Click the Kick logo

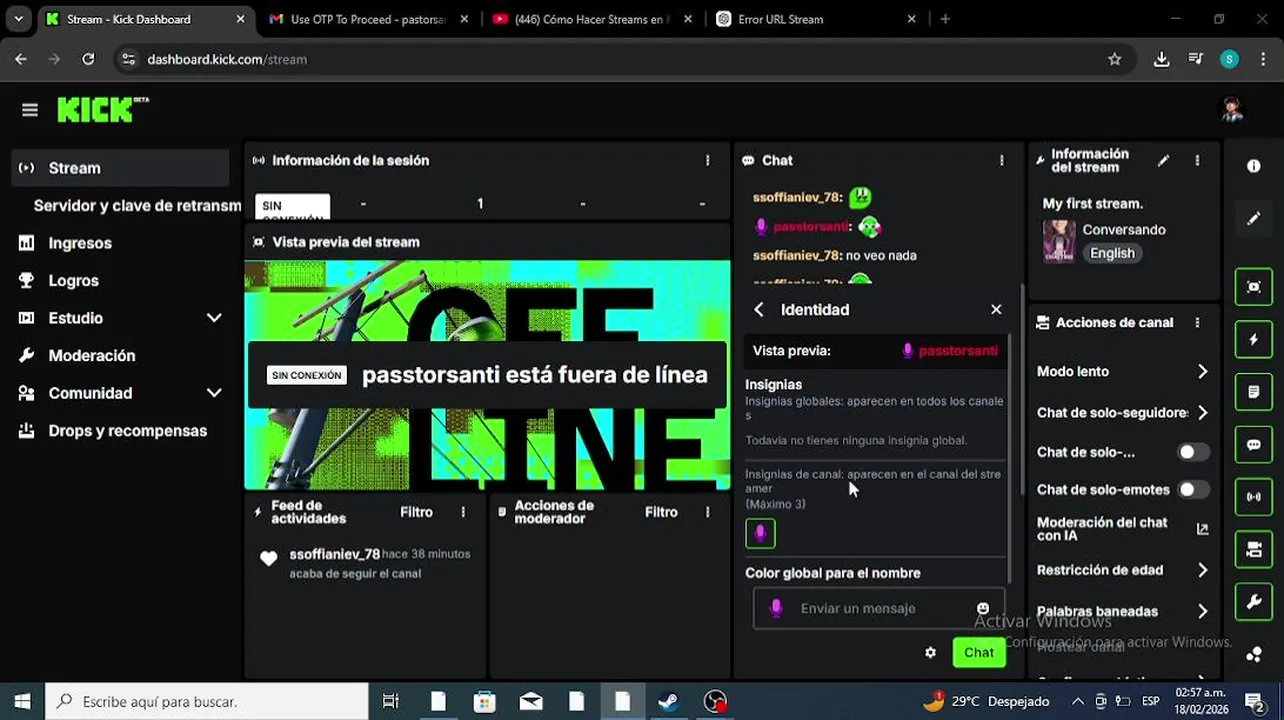click(x=102, y=109)
